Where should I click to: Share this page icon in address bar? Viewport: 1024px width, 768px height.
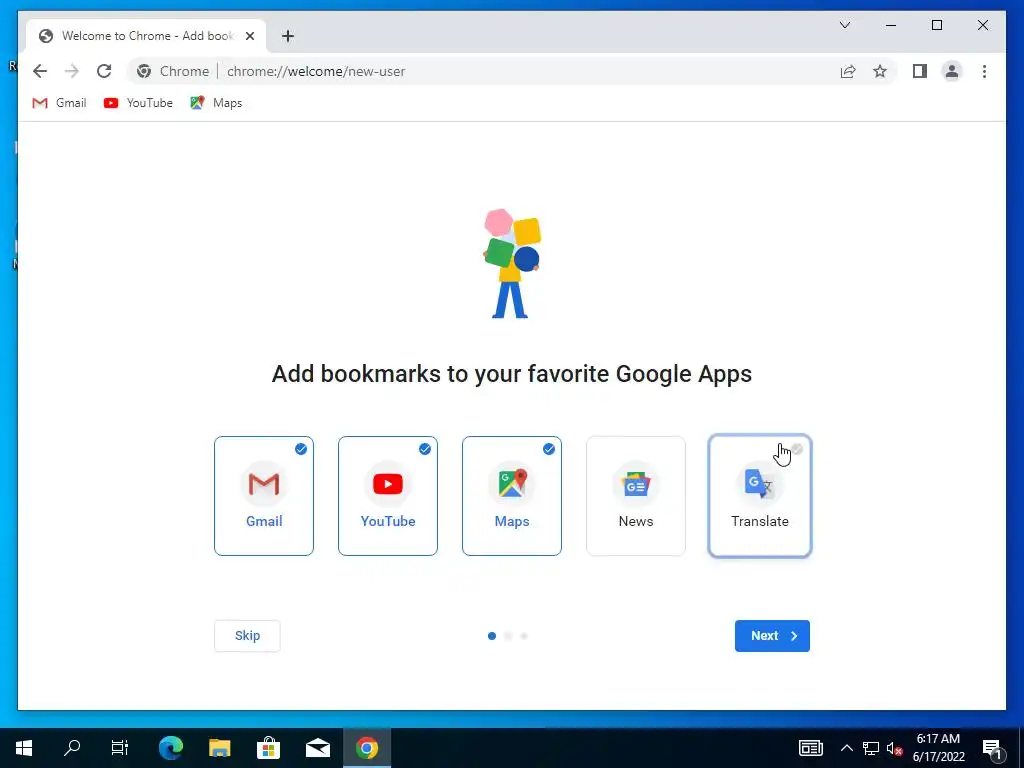[x=848, y=71]
